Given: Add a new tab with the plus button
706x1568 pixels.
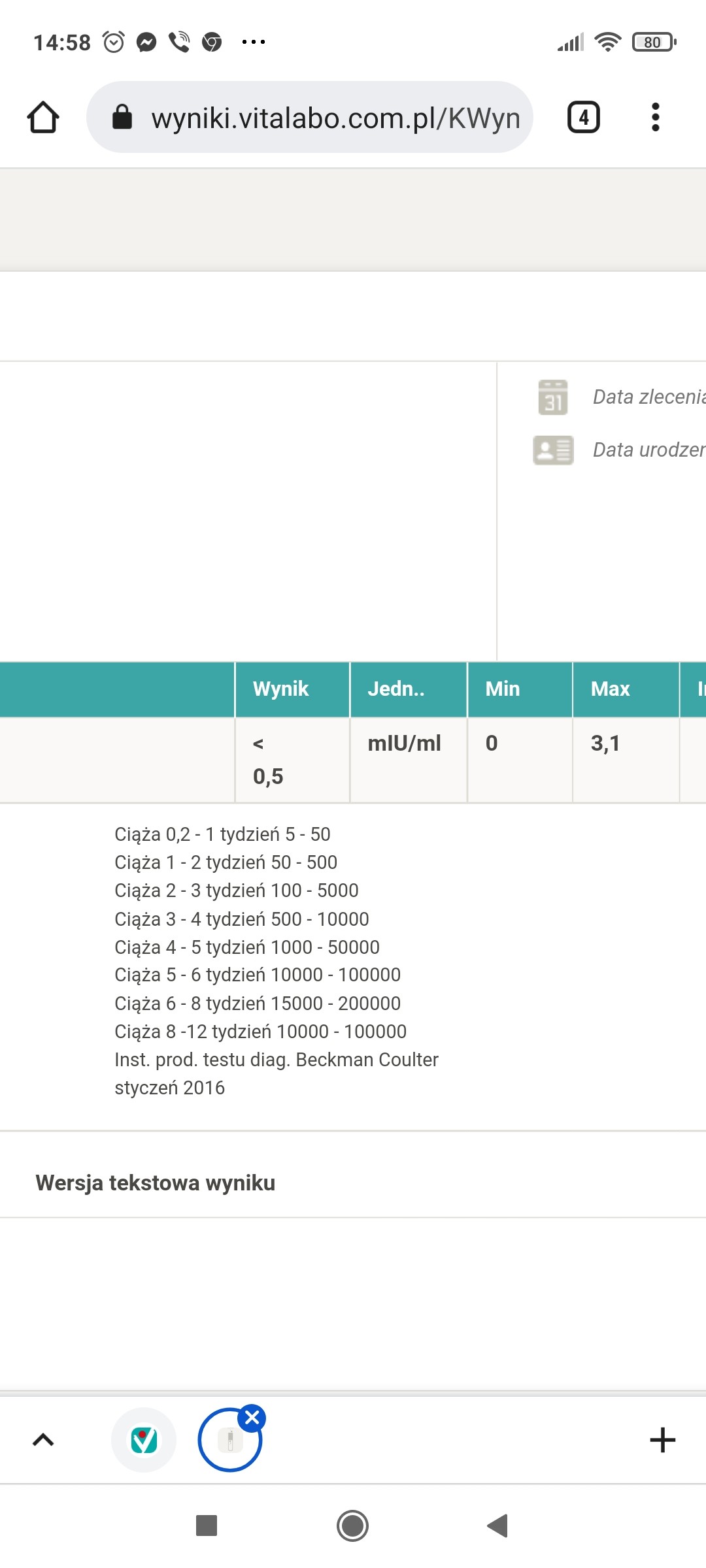Looking at the screenshot, I should [x=662, y=1440].
